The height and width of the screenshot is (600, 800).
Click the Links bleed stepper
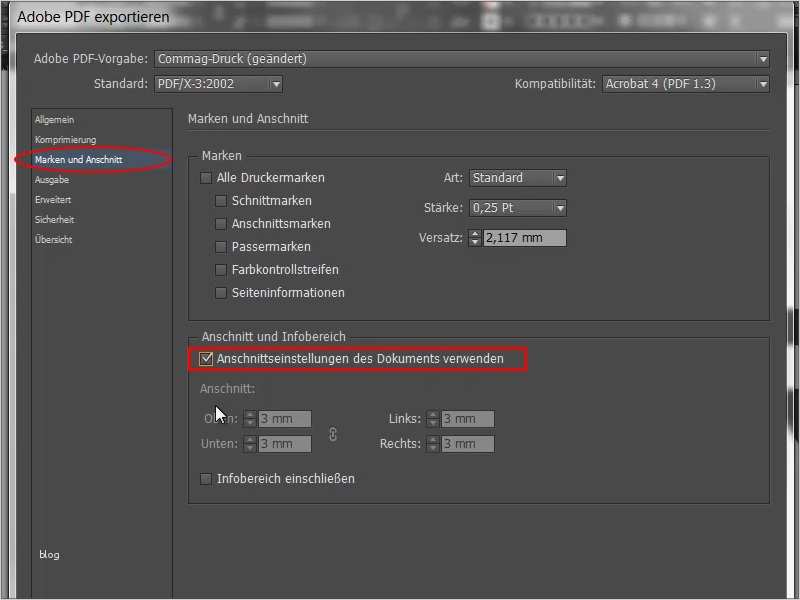click(433, 419)
